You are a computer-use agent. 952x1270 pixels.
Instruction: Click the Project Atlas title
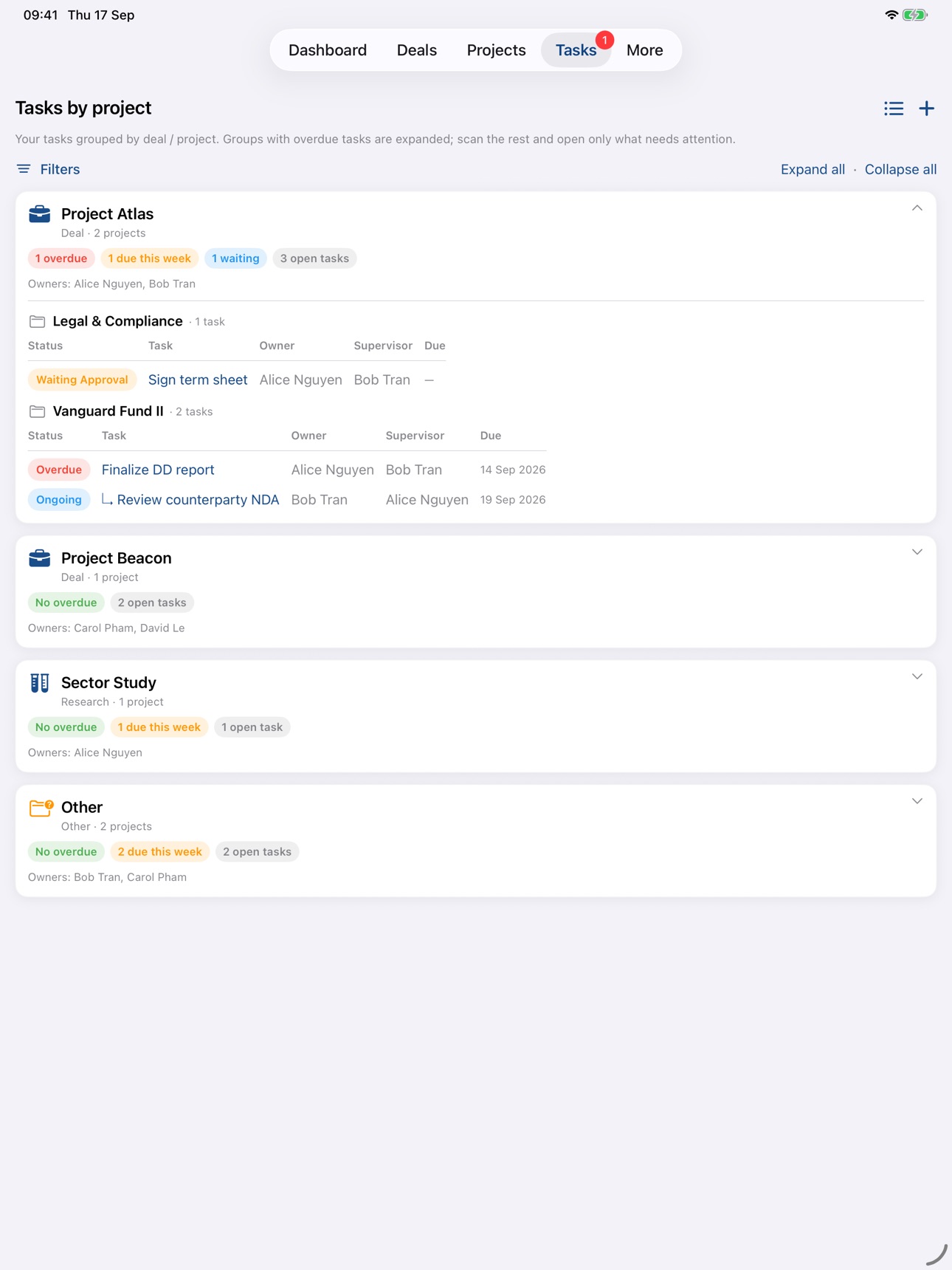(x=107, y=214)
